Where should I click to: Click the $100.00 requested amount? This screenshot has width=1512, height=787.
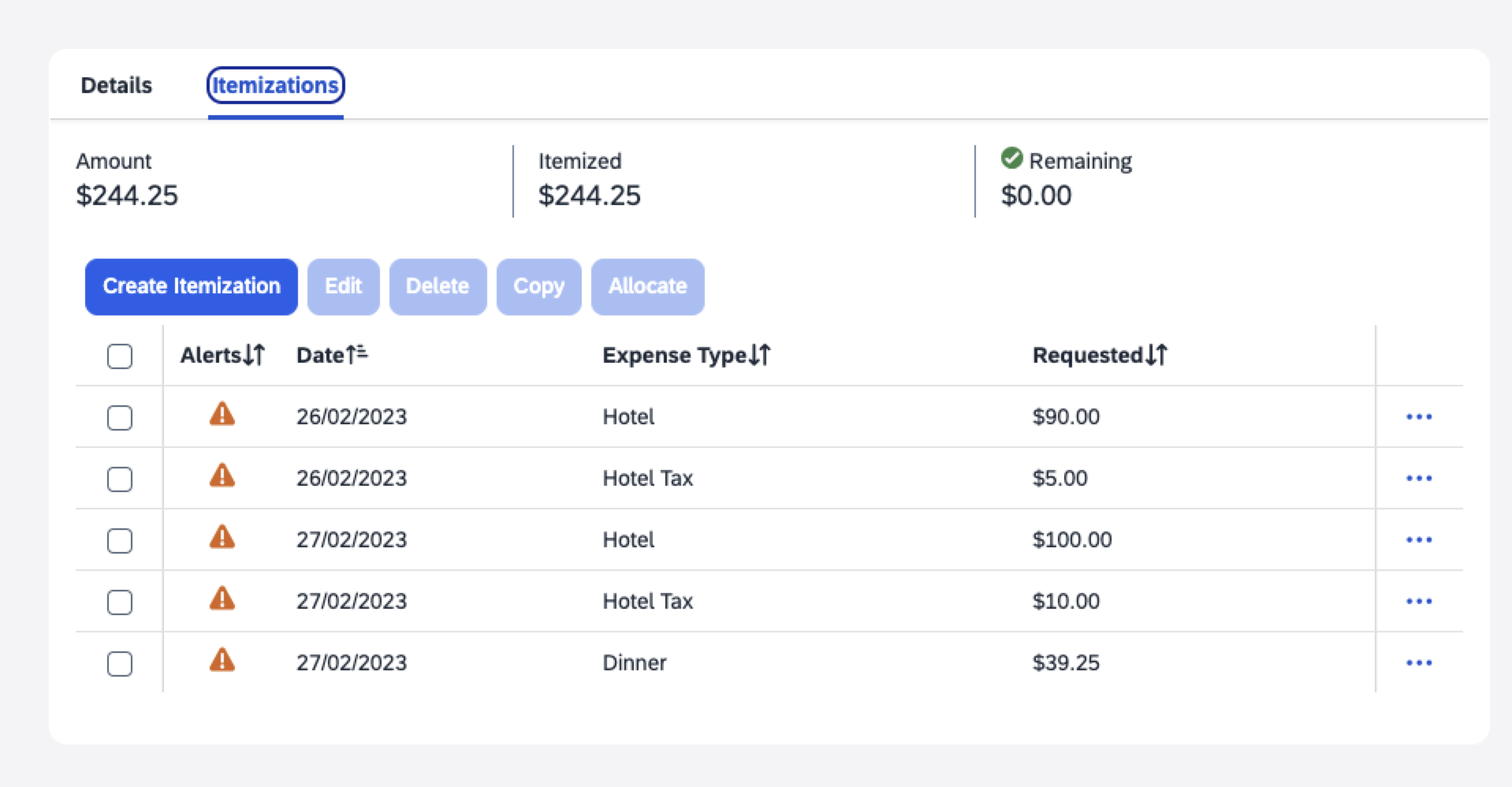(1072, 539)
